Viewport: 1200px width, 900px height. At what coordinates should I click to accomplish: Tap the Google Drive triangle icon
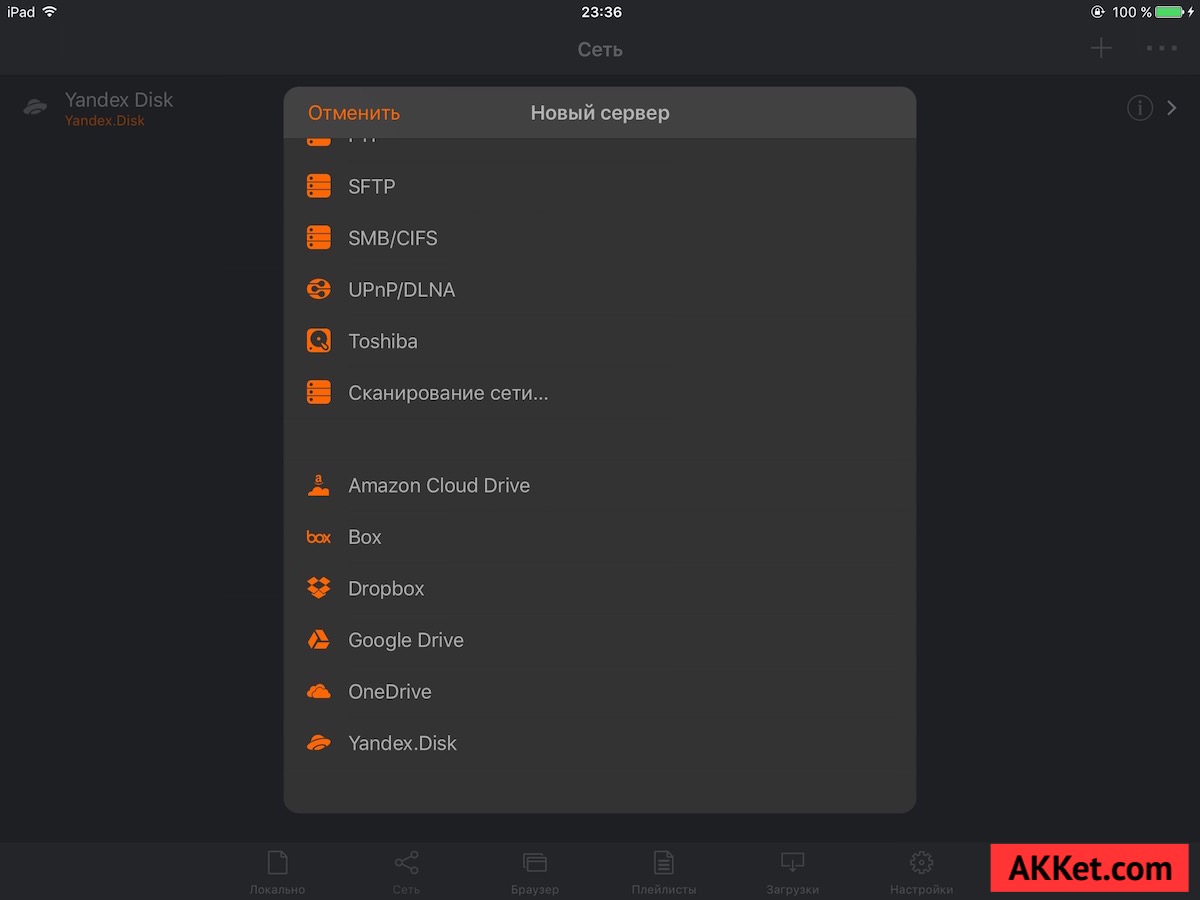(x=318, y=640)
